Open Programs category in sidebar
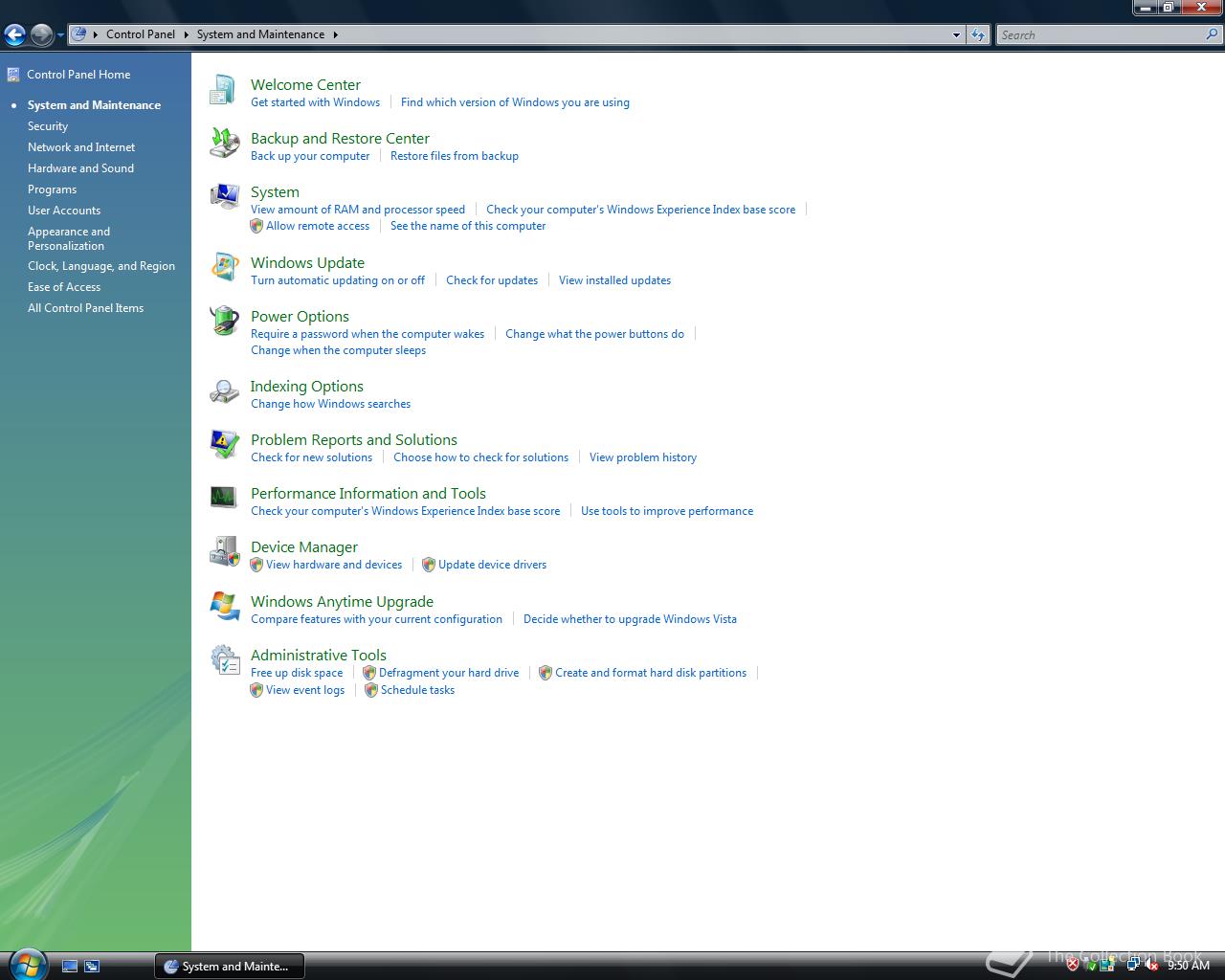1225x980 pixels. 52,189
